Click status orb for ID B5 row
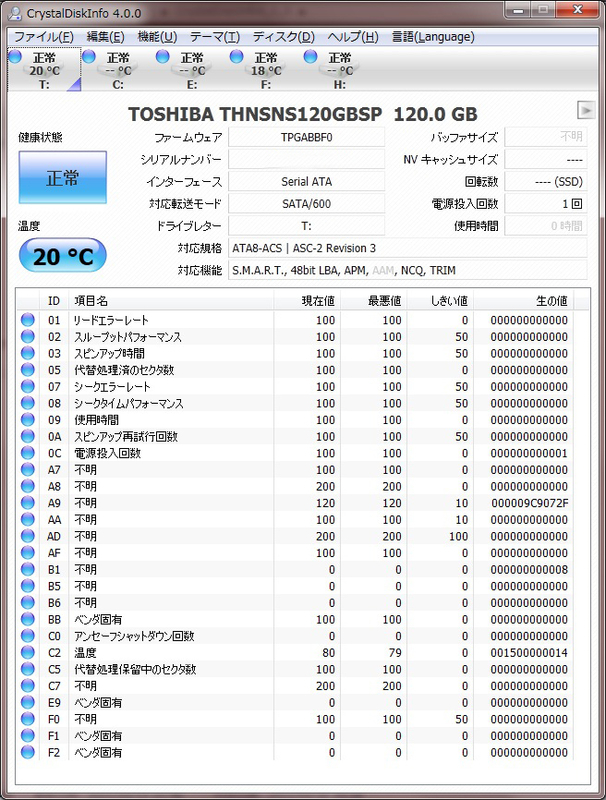 pos(28,586)
